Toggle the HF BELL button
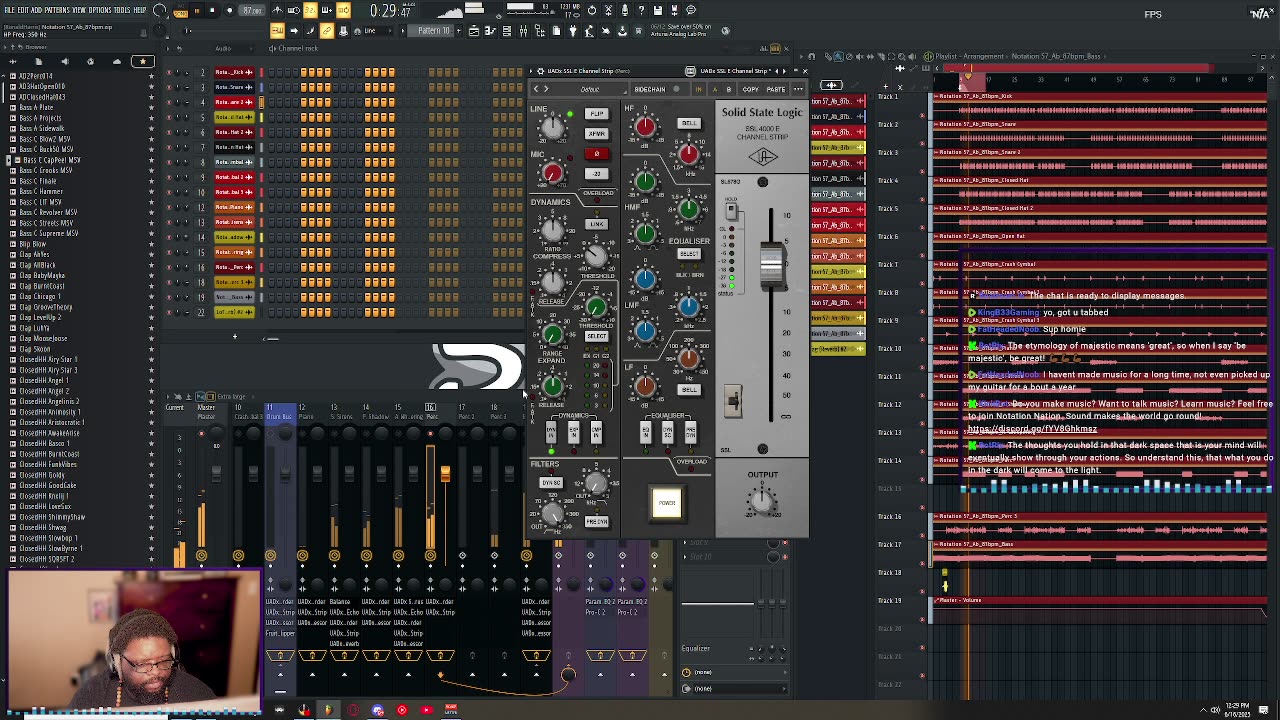The image size is (1280, 720). pos(689,123)
